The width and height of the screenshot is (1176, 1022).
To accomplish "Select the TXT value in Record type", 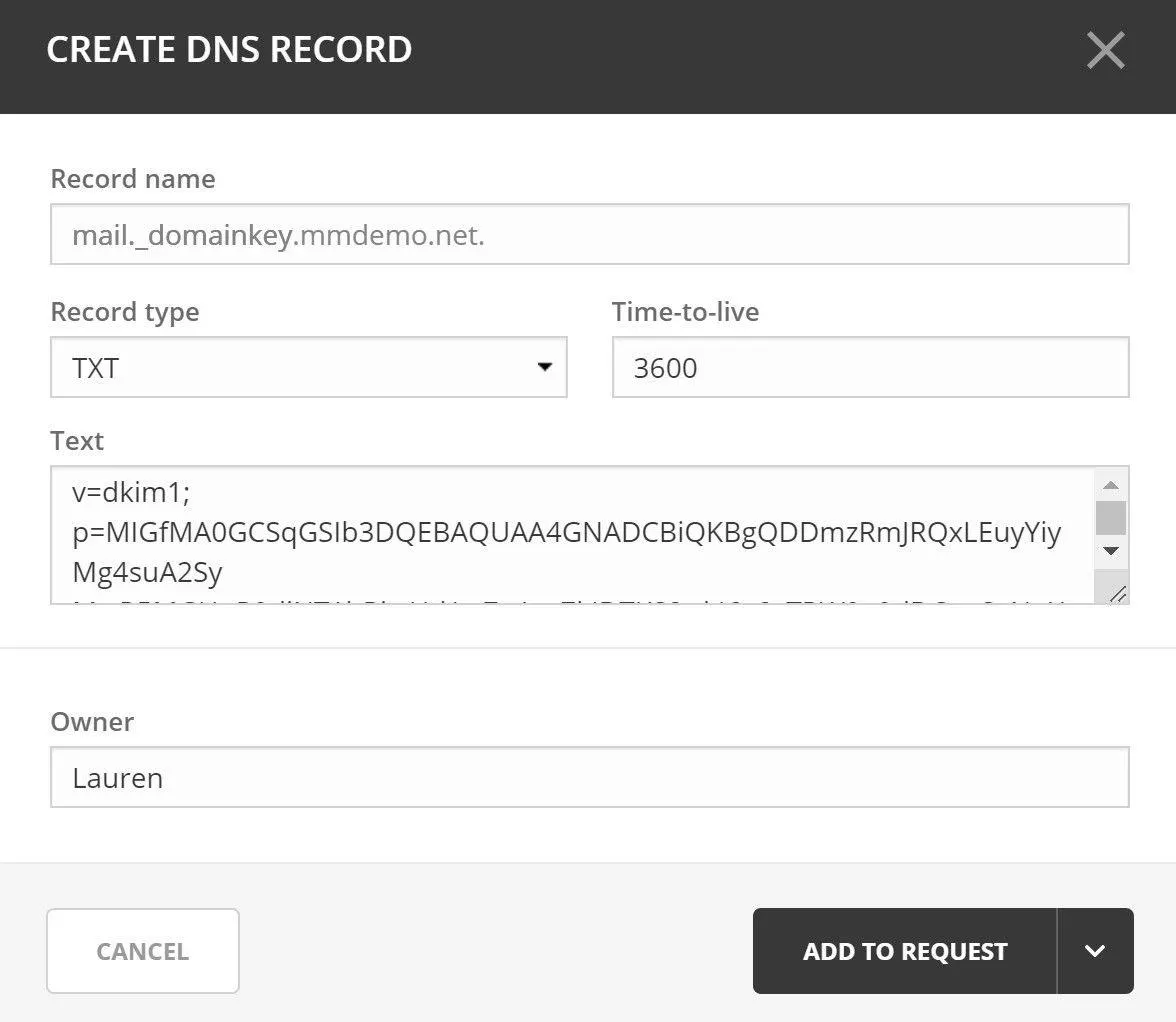I will pyautogui.click(x=95, y=368).
